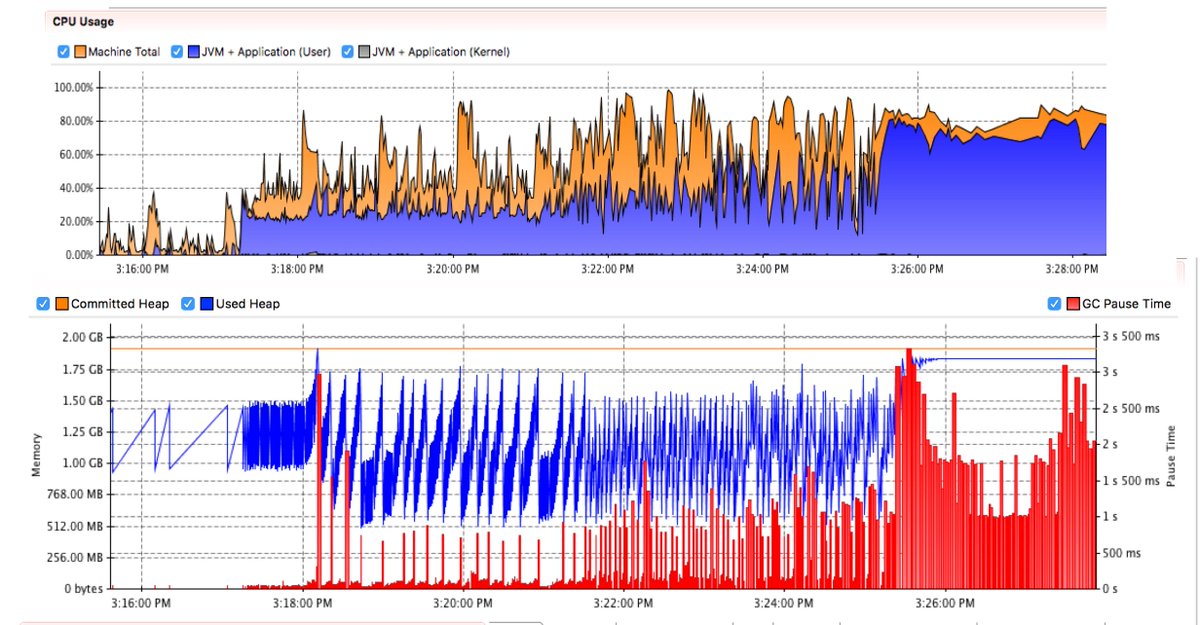The image size is (1200, 625).
Task: Toggle the JVM + Application (Kernel) checkbox
Action: coord(348,51)
